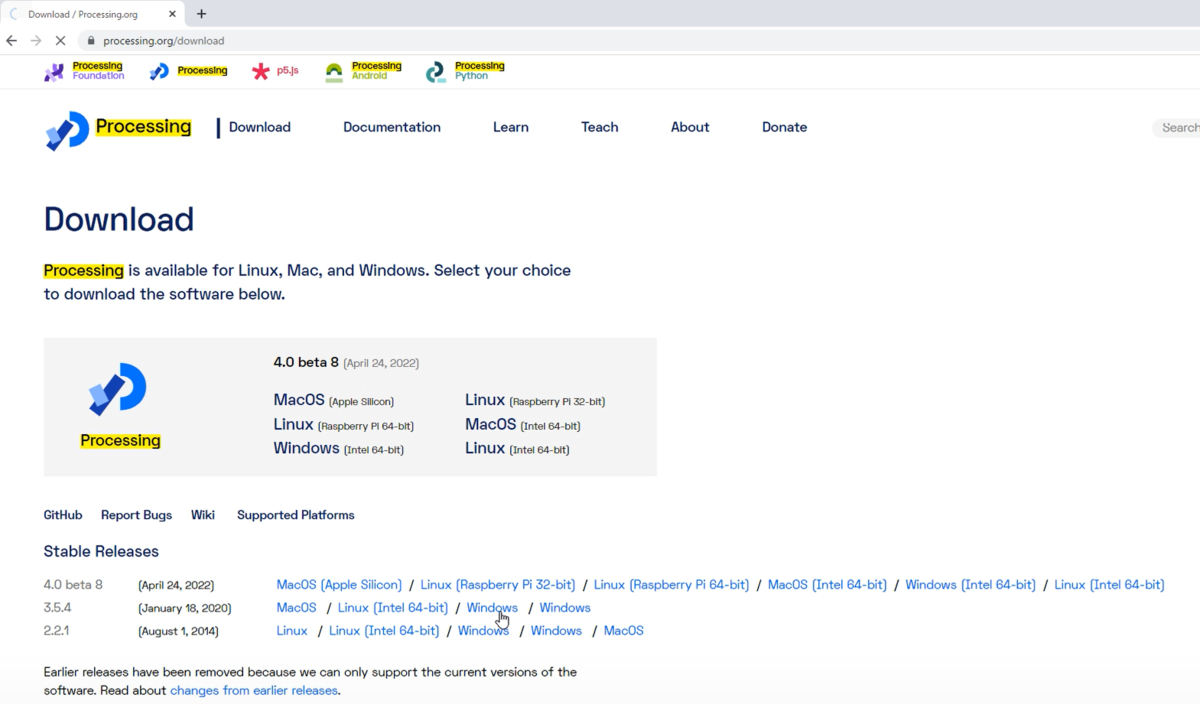Click the browser back arrow

pyautogui.click(x=12, y=41)
